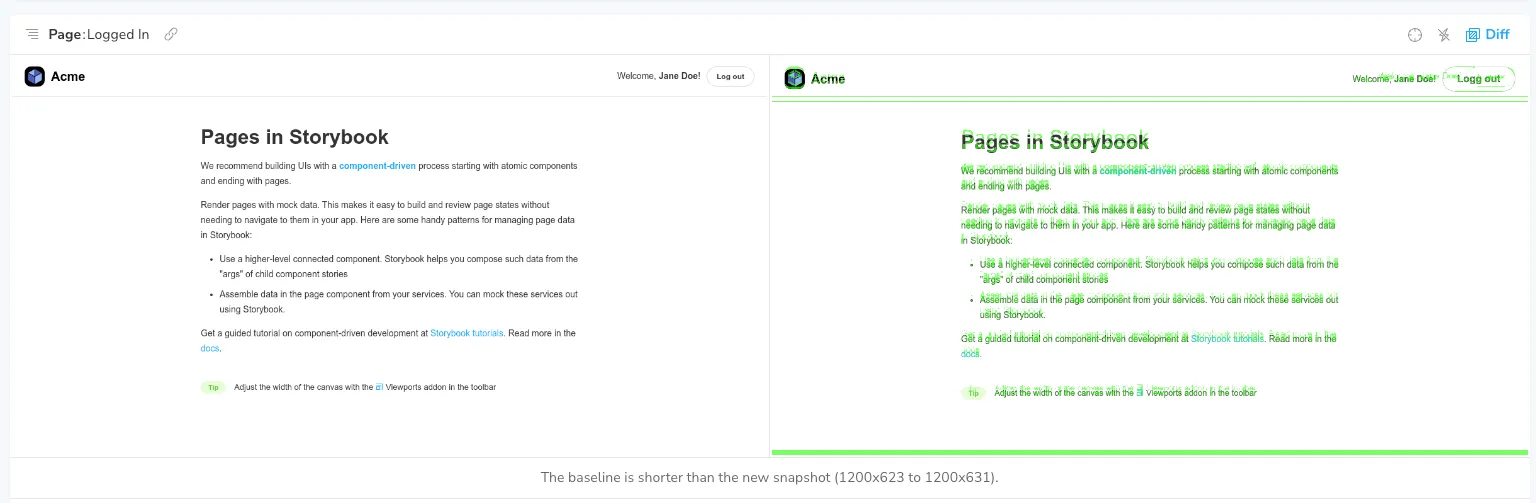Open the docs link in the baseline snapshot
Image resolution: width=1536 pixels, height=503 pixels.
tap(209, 348)
